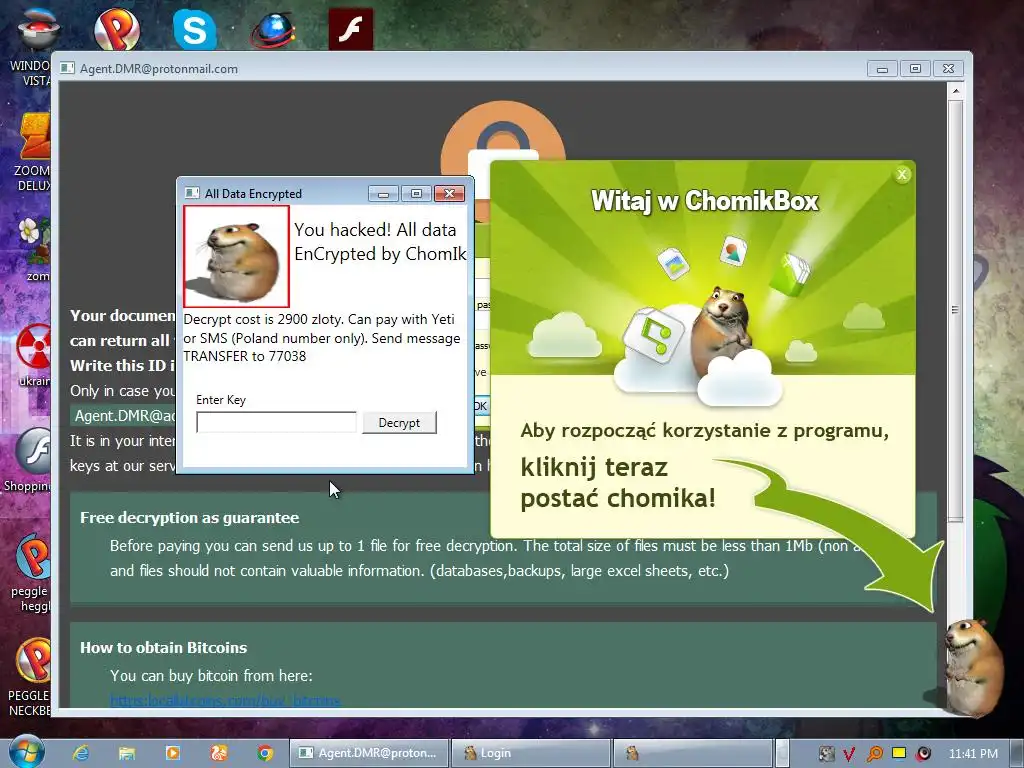Click the red V tray icon
The width and height of the screenshot is (1024, 768).
tap(849, 754)
